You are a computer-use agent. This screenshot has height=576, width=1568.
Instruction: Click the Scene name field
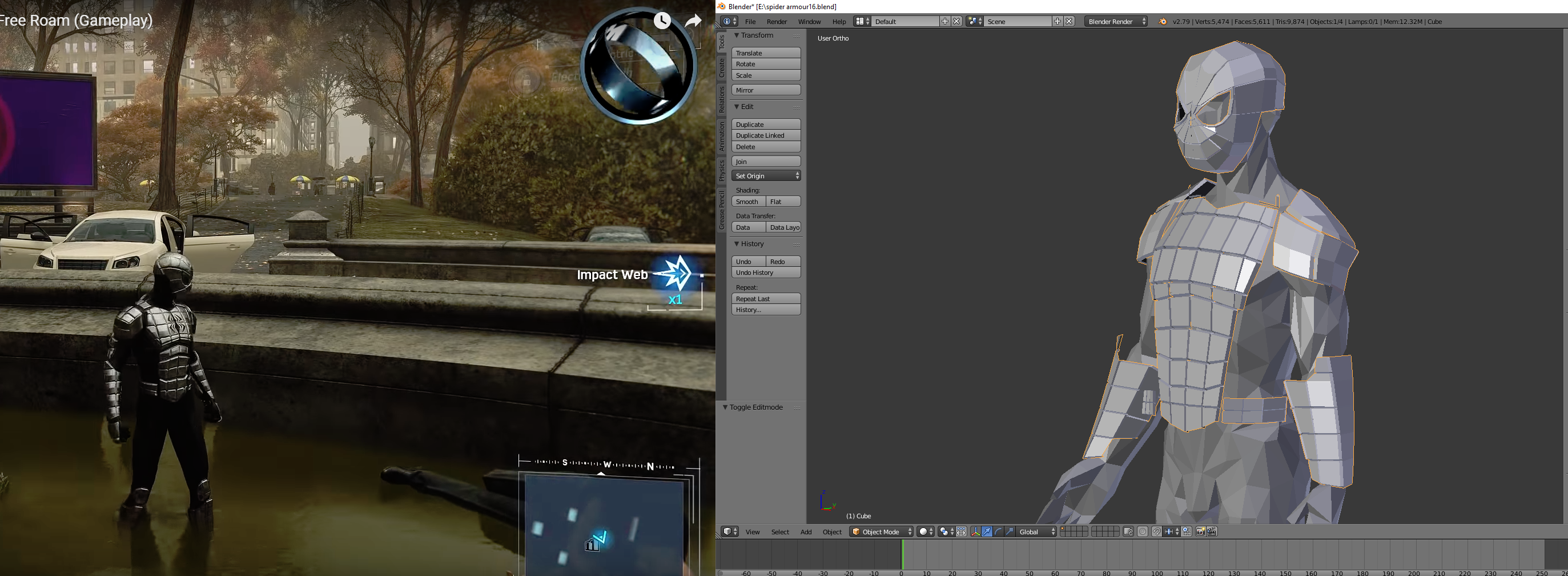point(1018,21)
